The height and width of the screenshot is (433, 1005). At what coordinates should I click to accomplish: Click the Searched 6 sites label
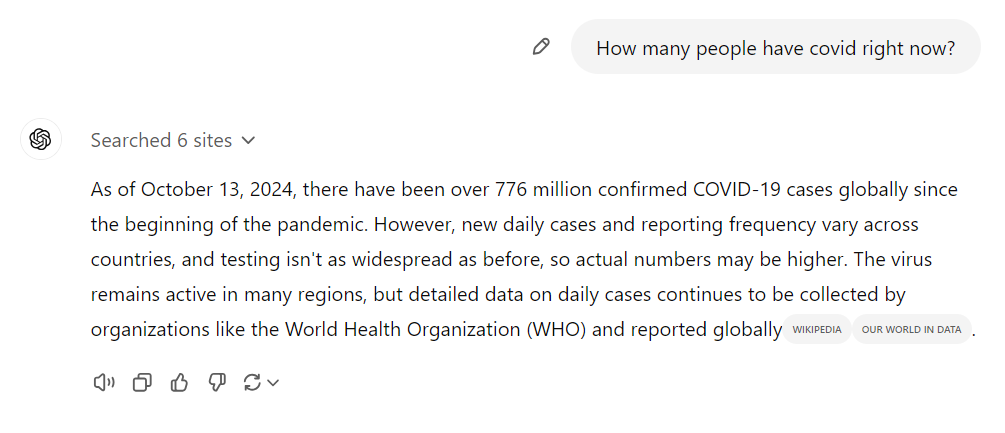(x=161, y=140)
